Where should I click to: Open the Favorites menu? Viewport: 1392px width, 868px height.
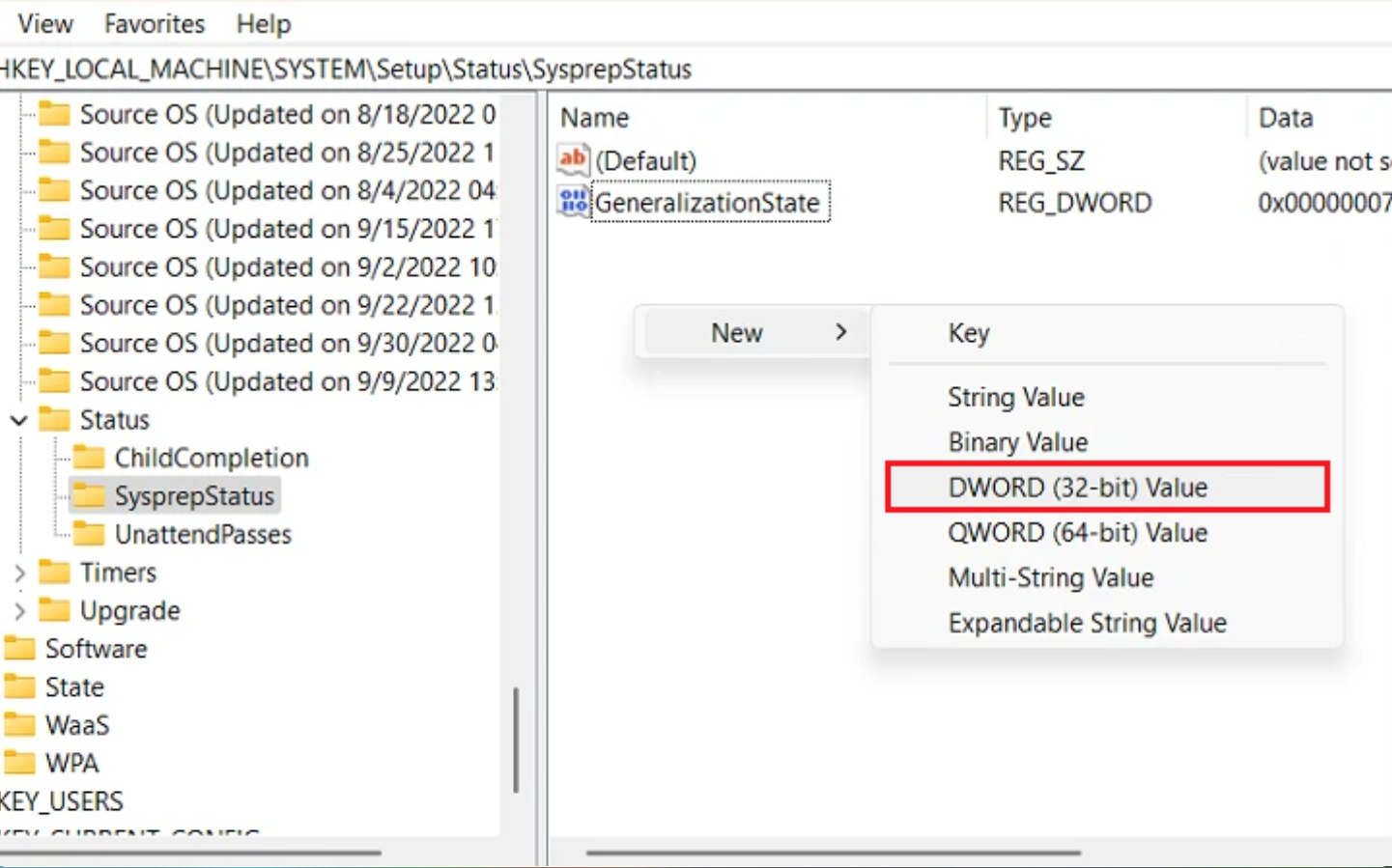(155, 23)
